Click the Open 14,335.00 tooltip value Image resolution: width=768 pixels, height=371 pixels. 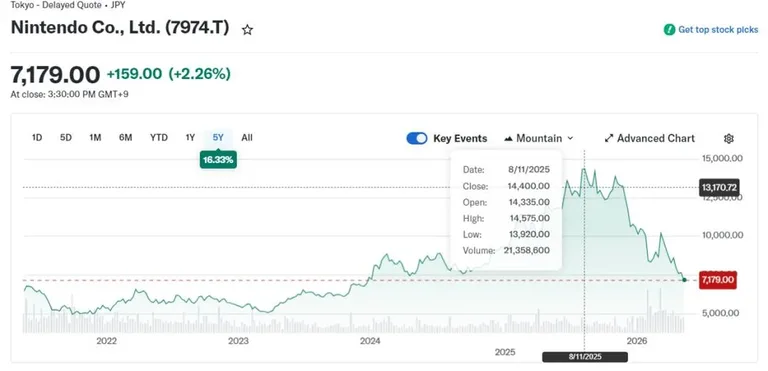[528, 202]
